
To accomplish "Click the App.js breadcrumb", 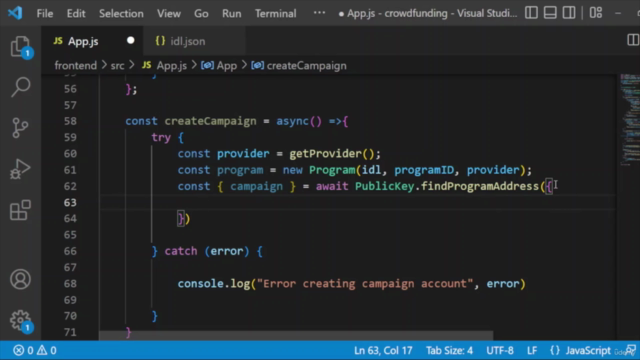I will click(172, 66).
